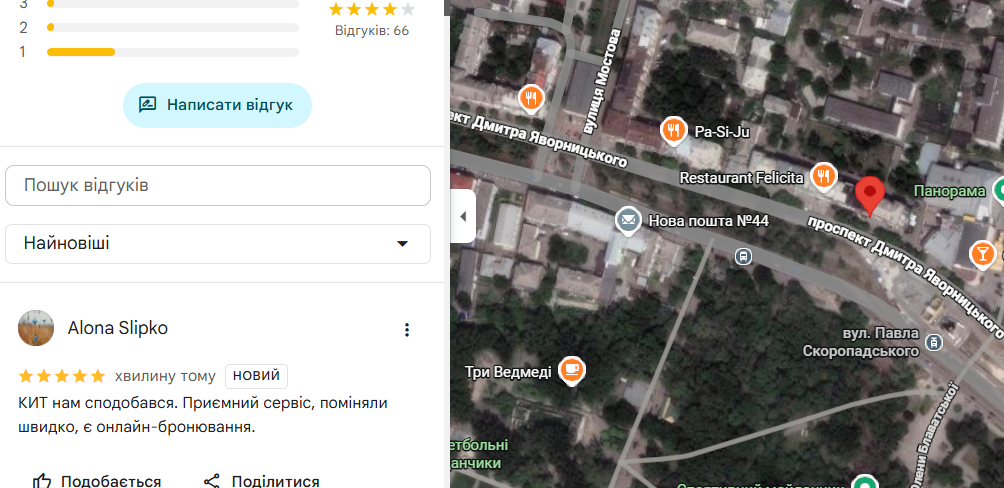Open the Три Ведмеді cafe pin
1004x488 pixels.
[572, 370]
